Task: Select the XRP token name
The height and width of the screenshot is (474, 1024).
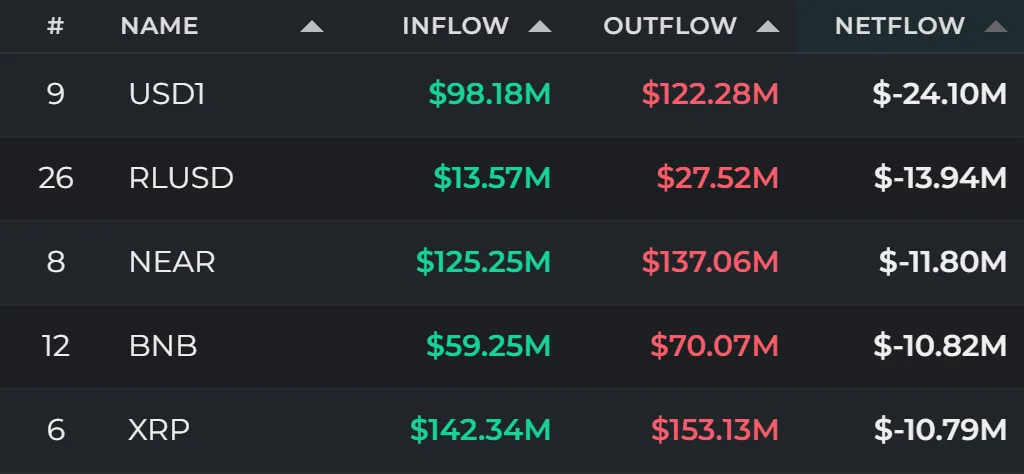Action: tap(159, 430)
